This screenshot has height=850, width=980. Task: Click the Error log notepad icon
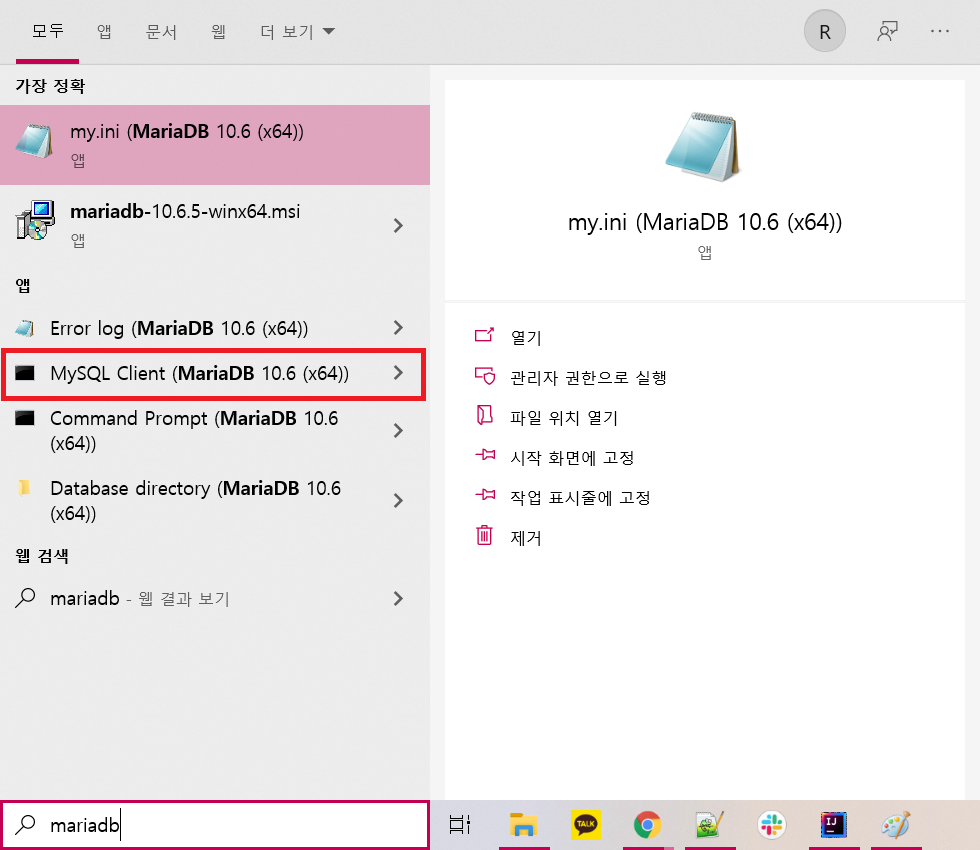coord(24,328)
